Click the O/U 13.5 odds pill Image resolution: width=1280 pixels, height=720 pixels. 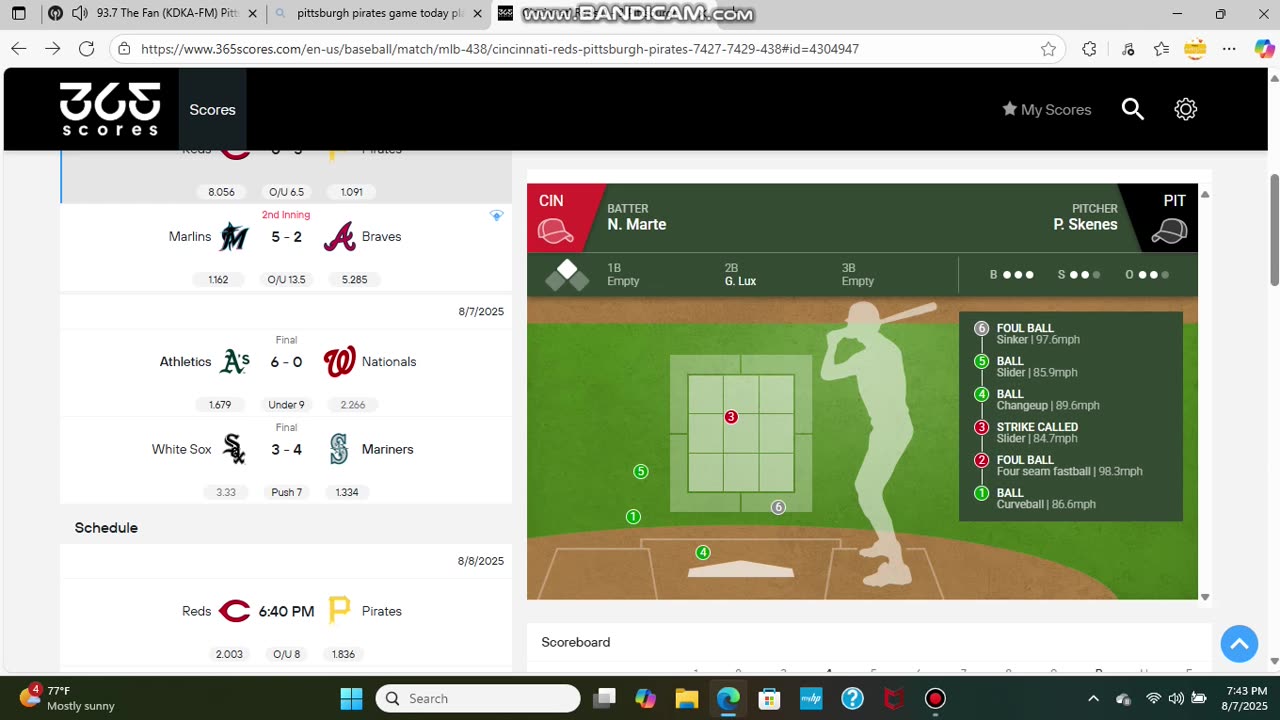click(286, 280)
